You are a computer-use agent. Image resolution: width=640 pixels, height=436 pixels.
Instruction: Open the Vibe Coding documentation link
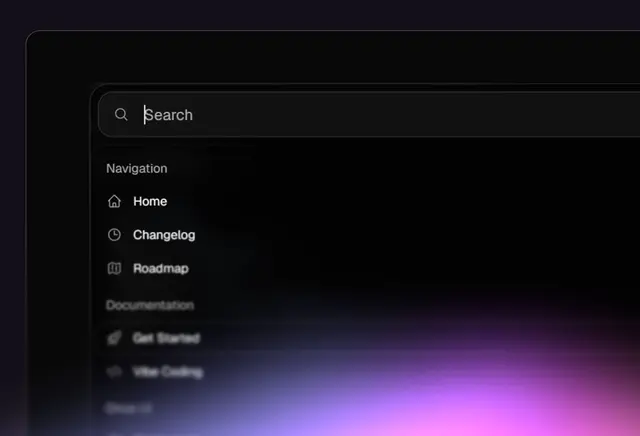click(168, 371)
